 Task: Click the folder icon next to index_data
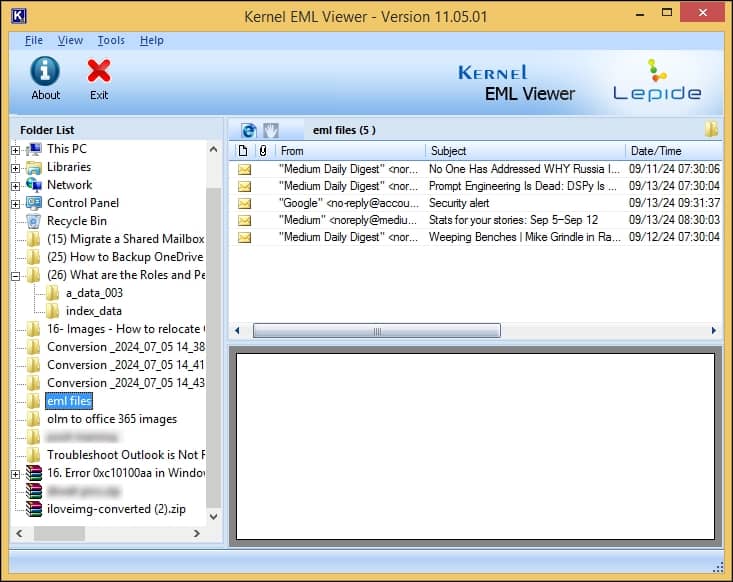click(53, 311)
